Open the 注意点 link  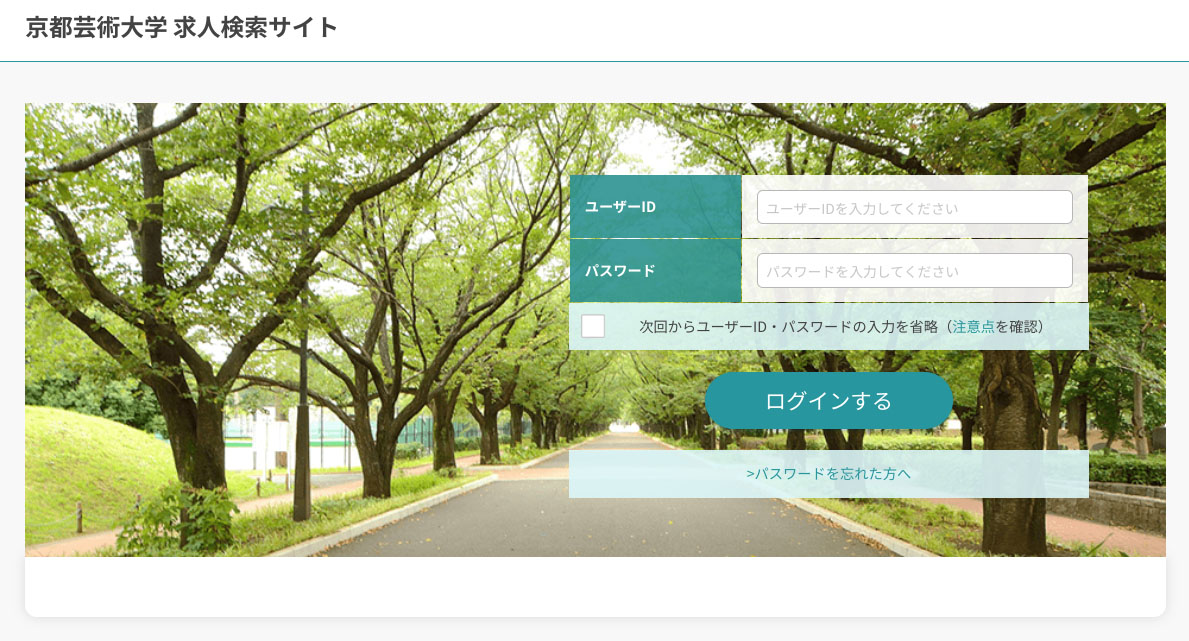pos(973,327)
